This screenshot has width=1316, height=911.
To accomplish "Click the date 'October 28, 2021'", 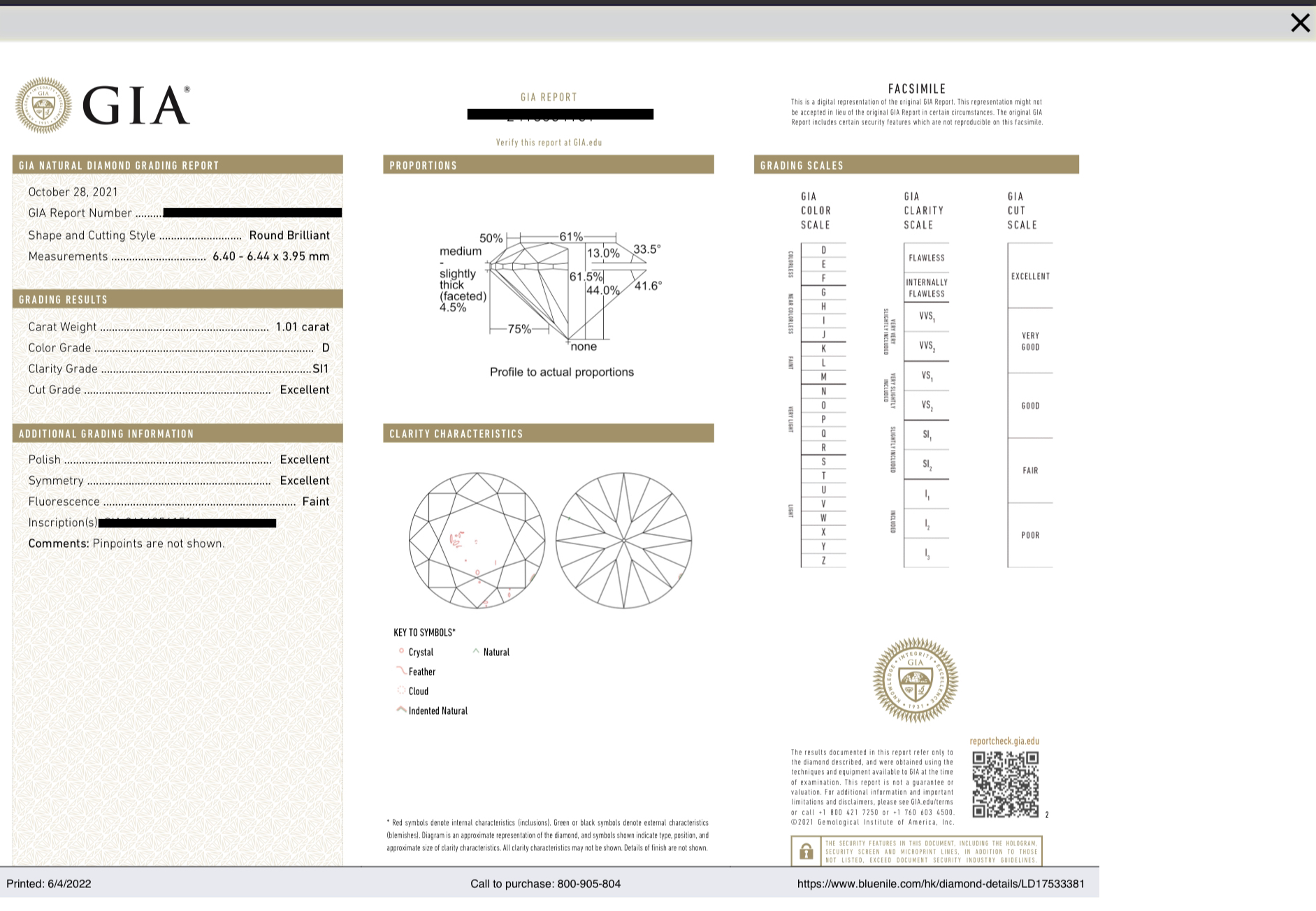I will point(73,192).
